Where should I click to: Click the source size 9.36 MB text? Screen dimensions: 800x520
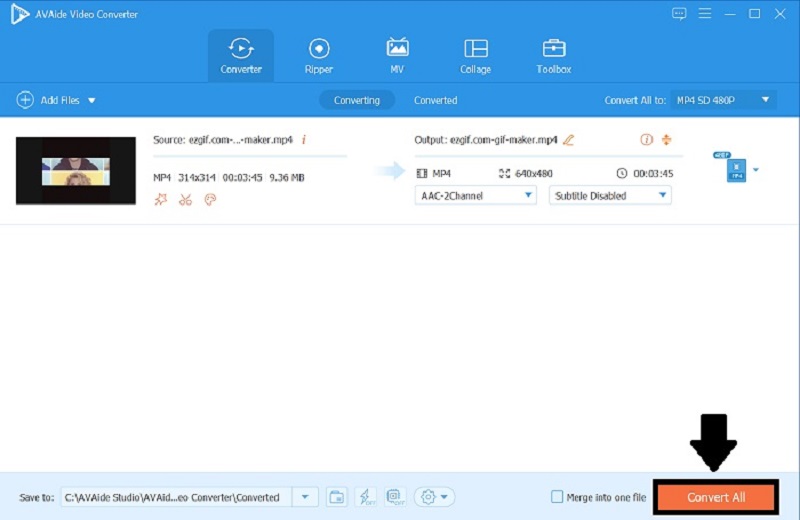pos(287,178)
